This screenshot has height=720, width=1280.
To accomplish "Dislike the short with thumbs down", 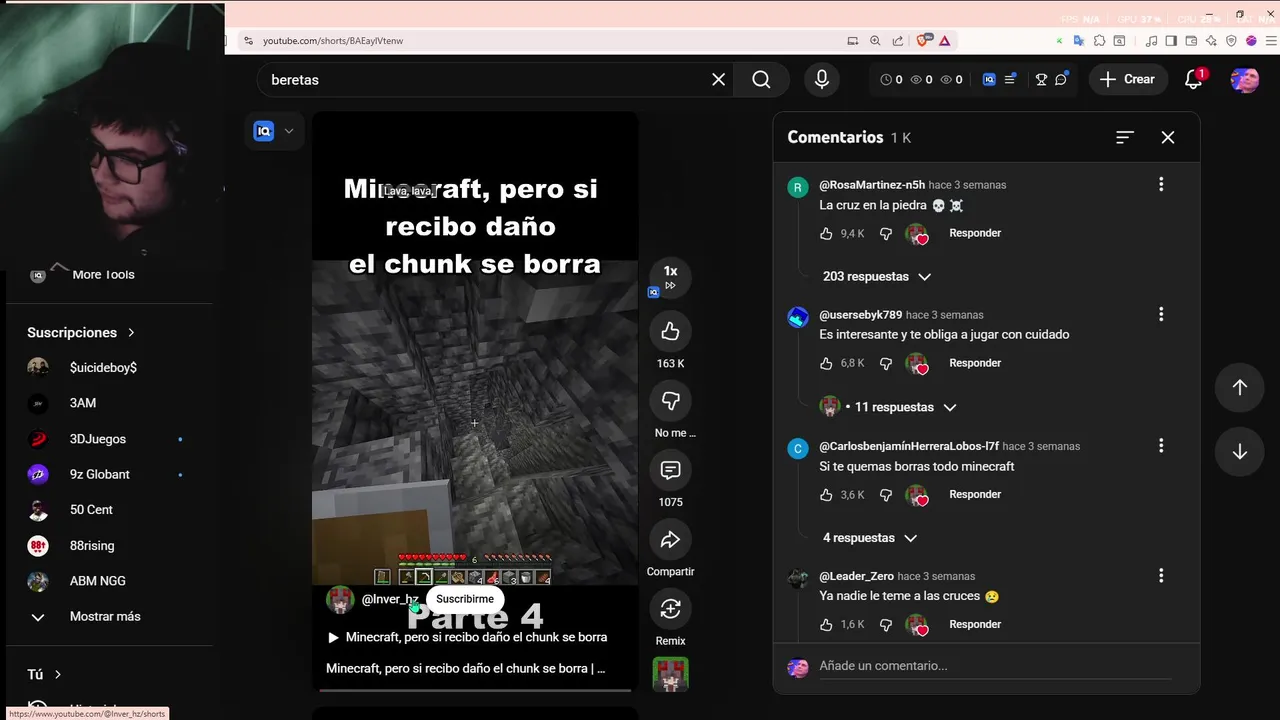I will pyautogui.click(x=670, y=401).
